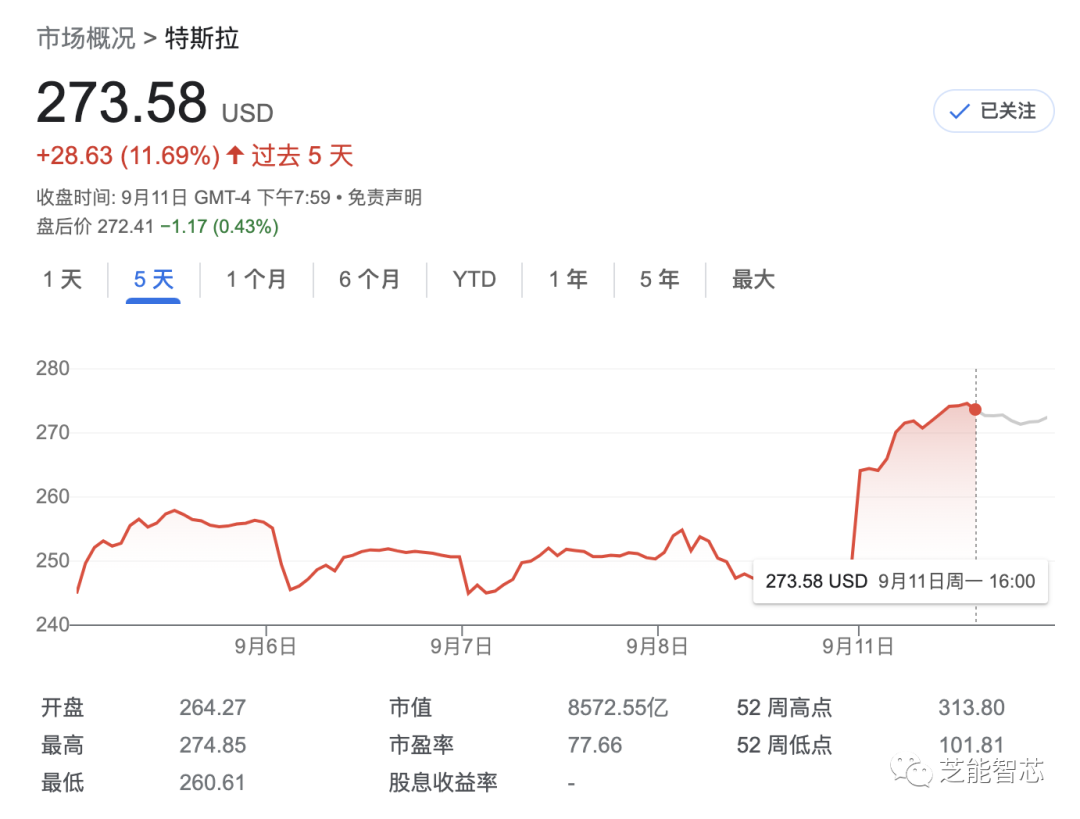The height and width of the screenshot is (819, 1080).
Task: Click the 52周高点 value 313.80
Action: click(x=971, y=707)
